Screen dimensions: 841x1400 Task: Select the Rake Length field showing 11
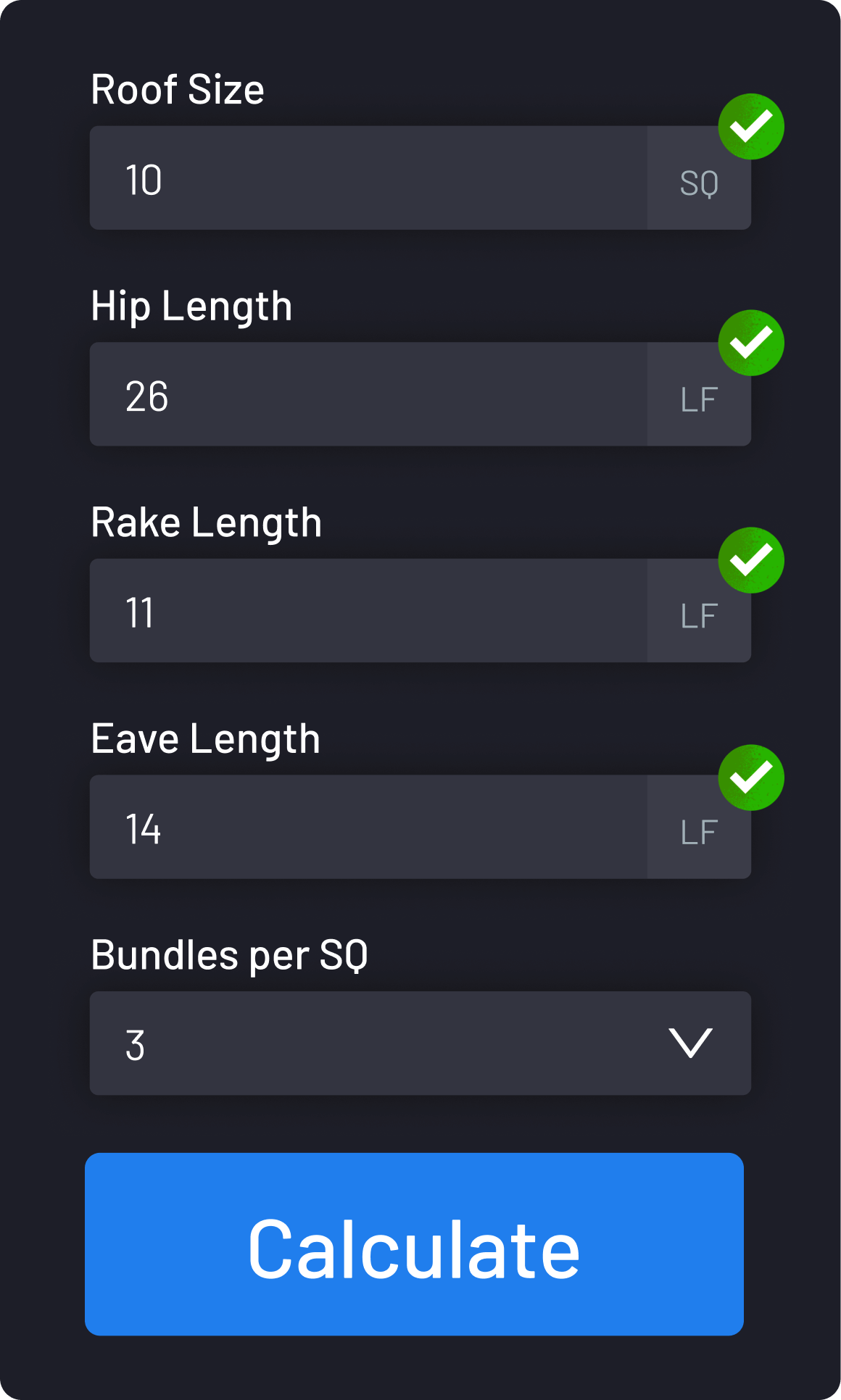coord(368,611)
